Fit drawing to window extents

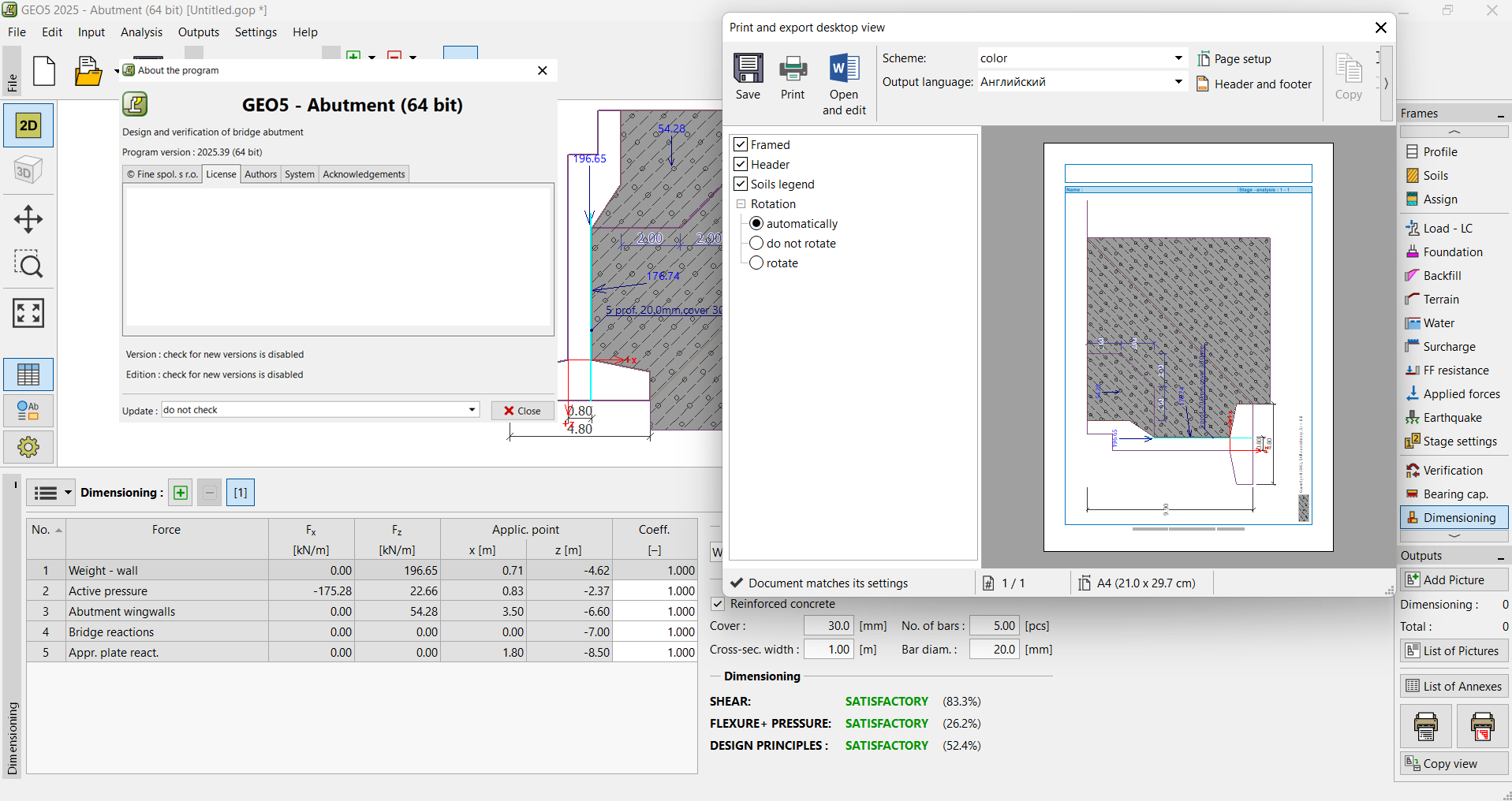pos(28,313)
